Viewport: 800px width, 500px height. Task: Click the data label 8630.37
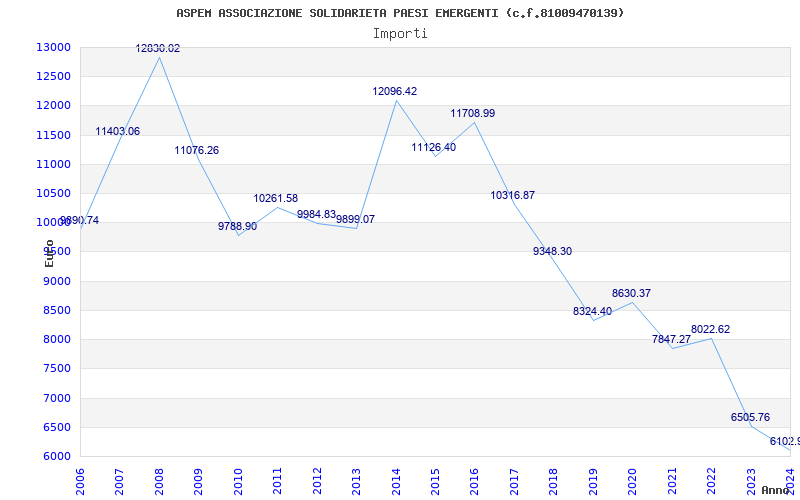click(x=631, y=293)
